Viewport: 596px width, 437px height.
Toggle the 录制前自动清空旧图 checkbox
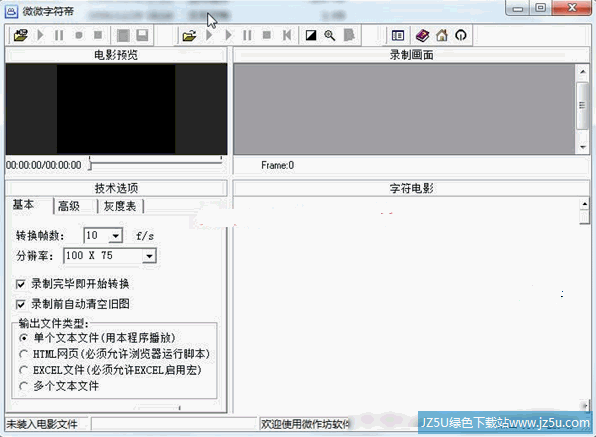[x=21, y=304]
